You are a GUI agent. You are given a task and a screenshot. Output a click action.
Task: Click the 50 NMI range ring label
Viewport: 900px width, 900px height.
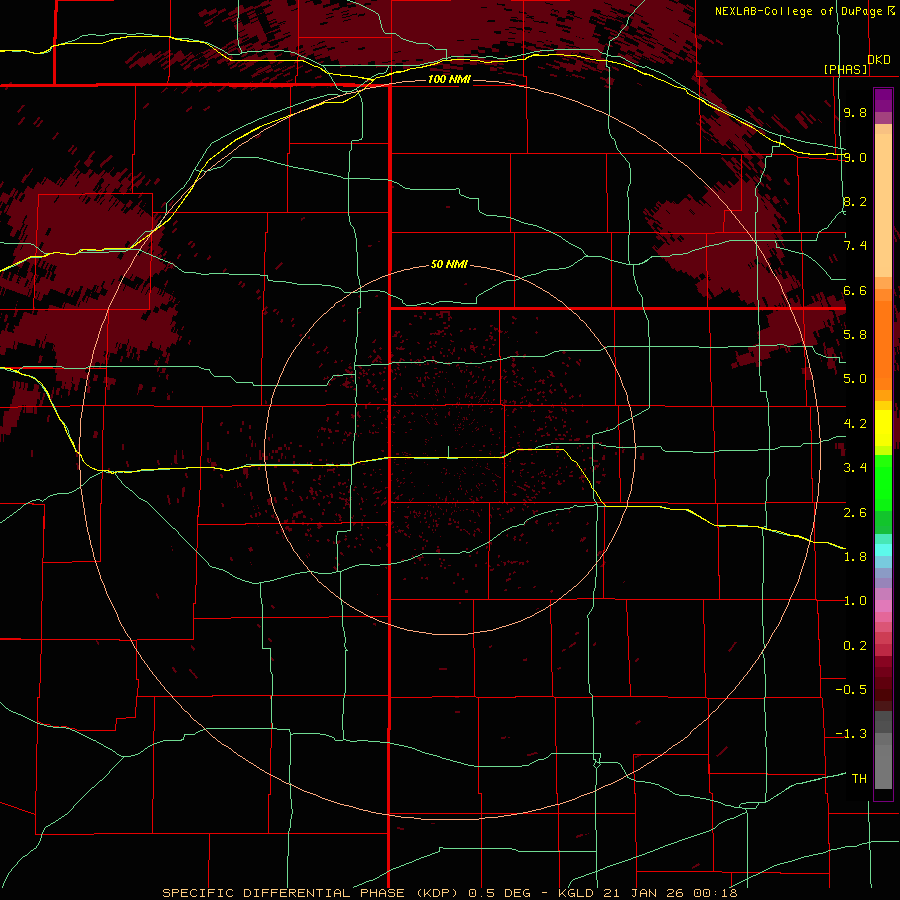(449, 264)
